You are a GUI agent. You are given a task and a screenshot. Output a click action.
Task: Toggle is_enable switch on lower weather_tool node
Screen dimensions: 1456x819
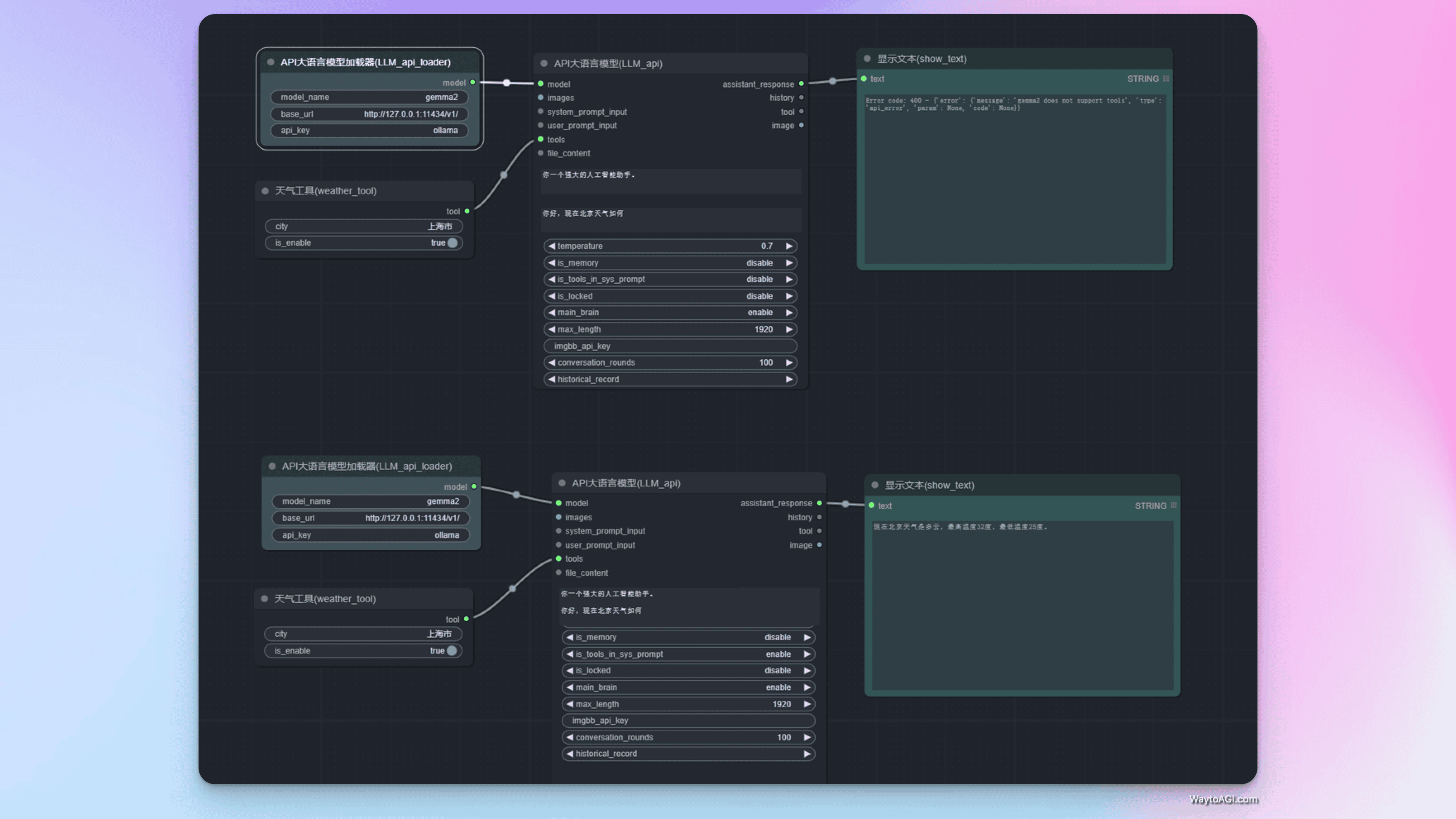coord(452,651)
